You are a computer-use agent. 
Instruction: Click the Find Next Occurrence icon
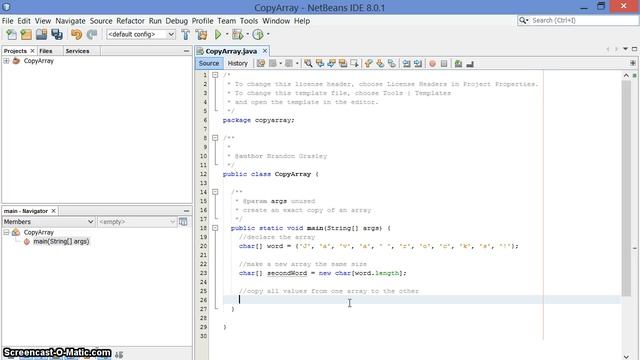click(331, 64)
